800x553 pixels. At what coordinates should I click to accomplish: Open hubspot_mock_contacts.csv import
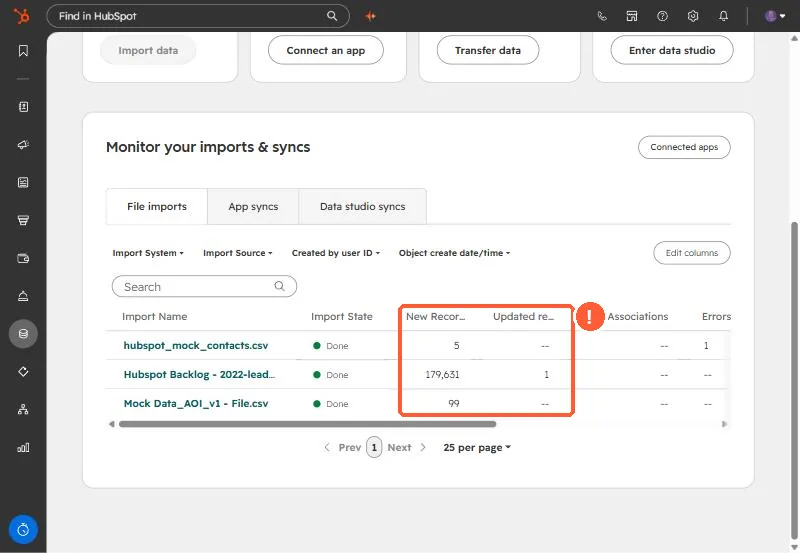[196, 345]
